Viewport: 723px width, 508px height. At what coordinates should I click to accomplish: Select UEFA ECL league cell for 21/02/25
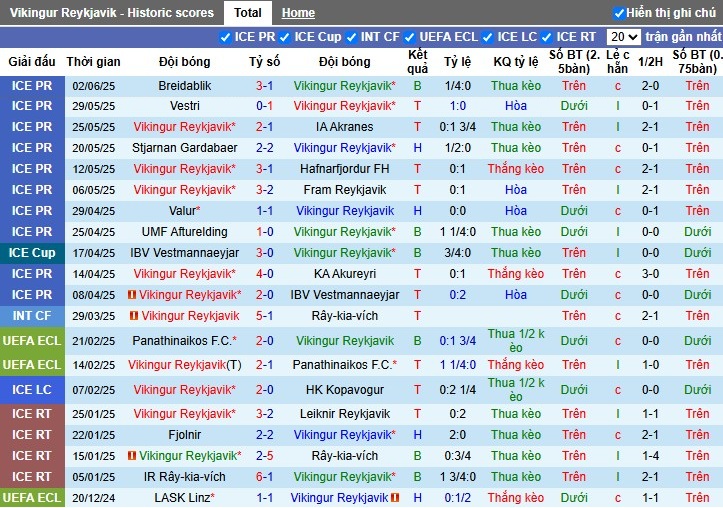(x=32, y=341)
